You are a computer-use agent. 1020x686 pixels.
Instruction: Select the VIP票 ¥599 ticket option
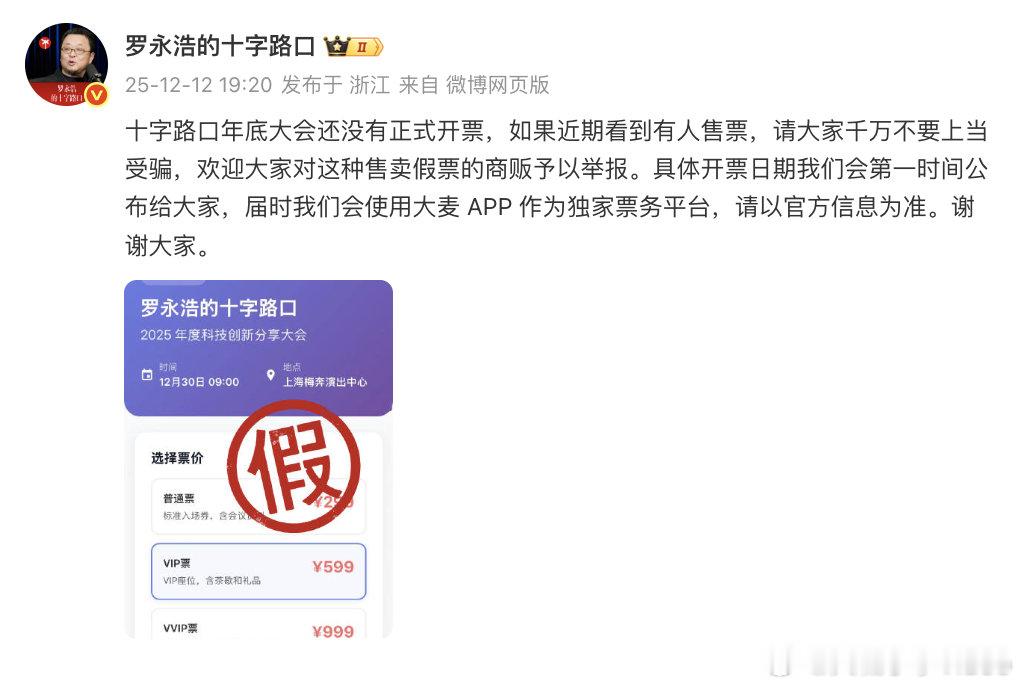[x=259, y=571]
